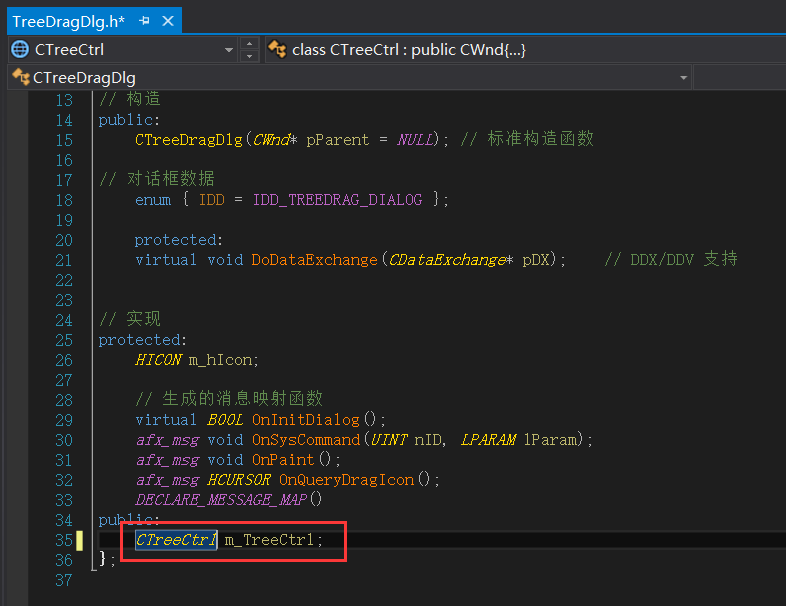This screenshot has width=786, height=606.
Task: Click line number 29 in the gutter
Action: [x=64, y=420]
